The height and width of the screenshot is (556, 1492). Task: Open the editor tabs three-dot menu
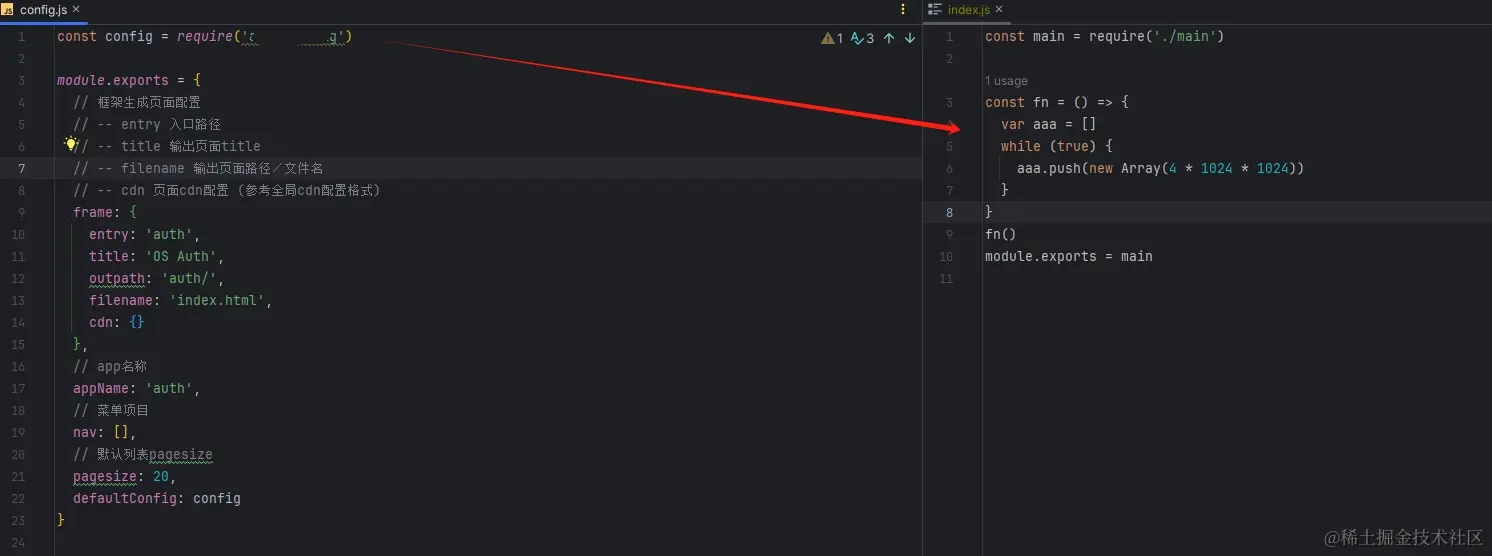pos(903,9)
